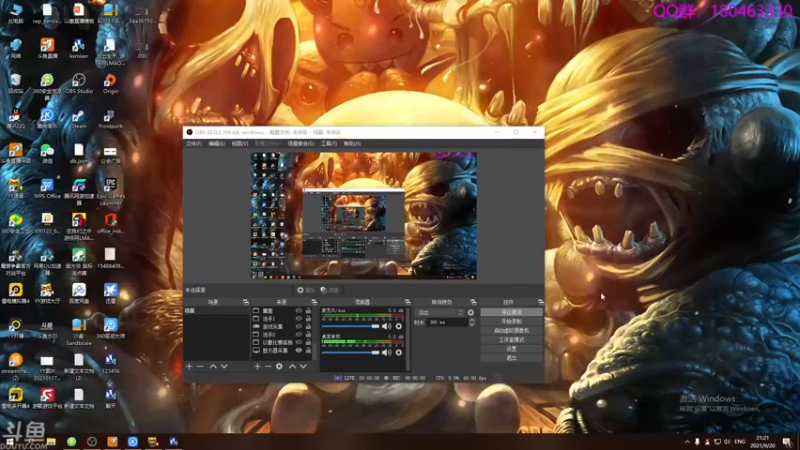This screenshot has height=450, width=800.
Task: Add a new scene with the plus icon
Action: (189, 366)
